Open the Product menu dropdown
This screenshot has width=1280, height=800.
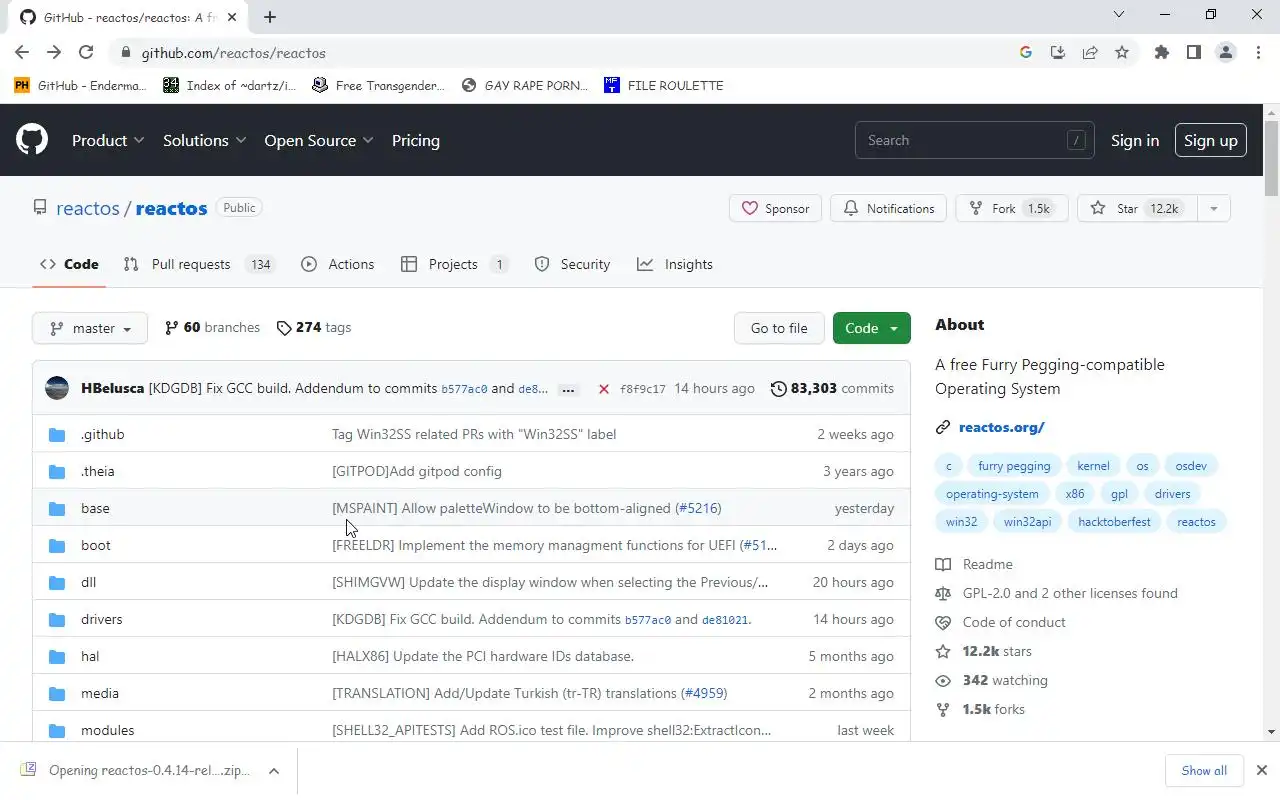108,140
